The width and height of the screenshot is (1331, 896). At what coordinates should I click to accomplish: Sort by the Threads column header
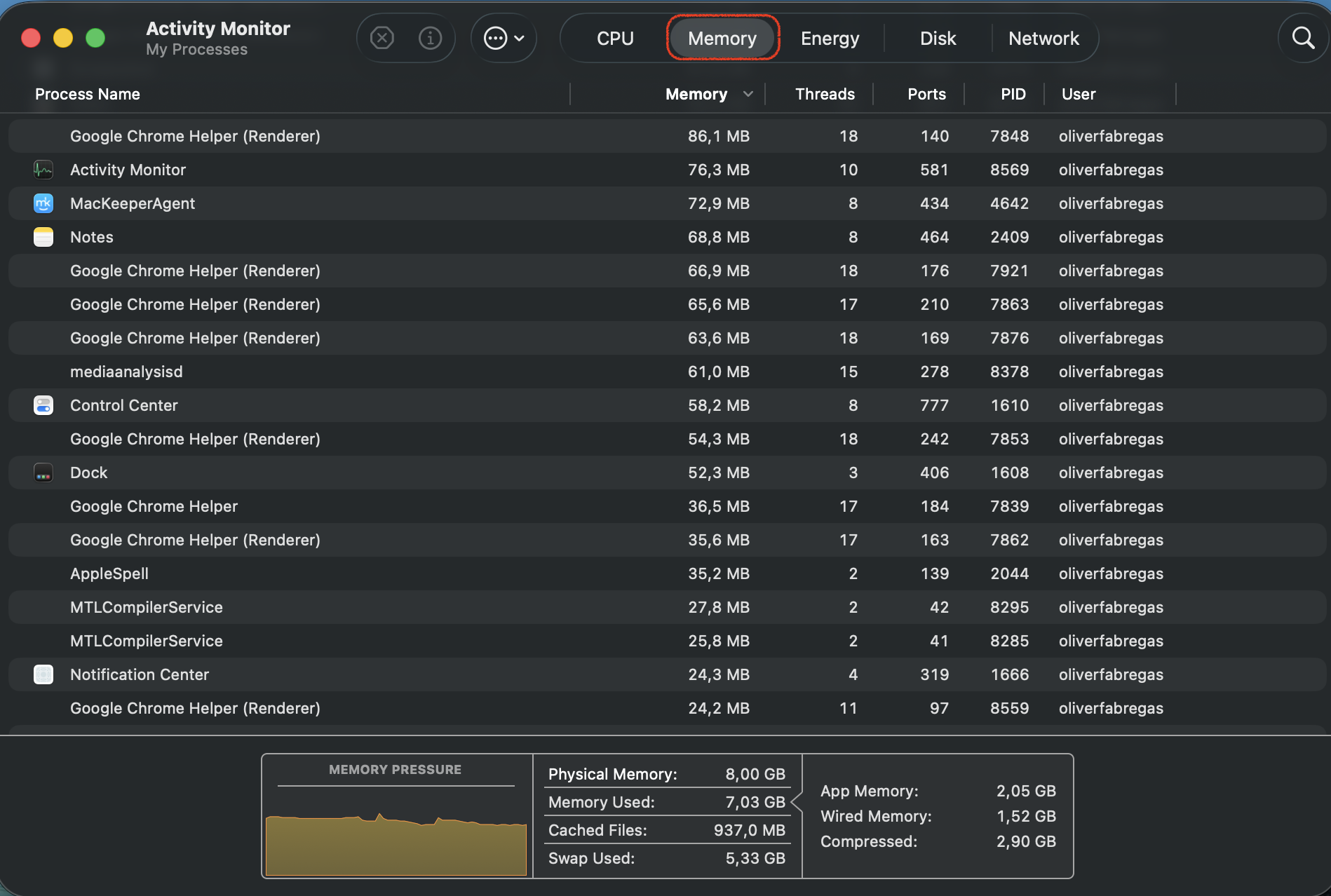(x=825, y=94)
